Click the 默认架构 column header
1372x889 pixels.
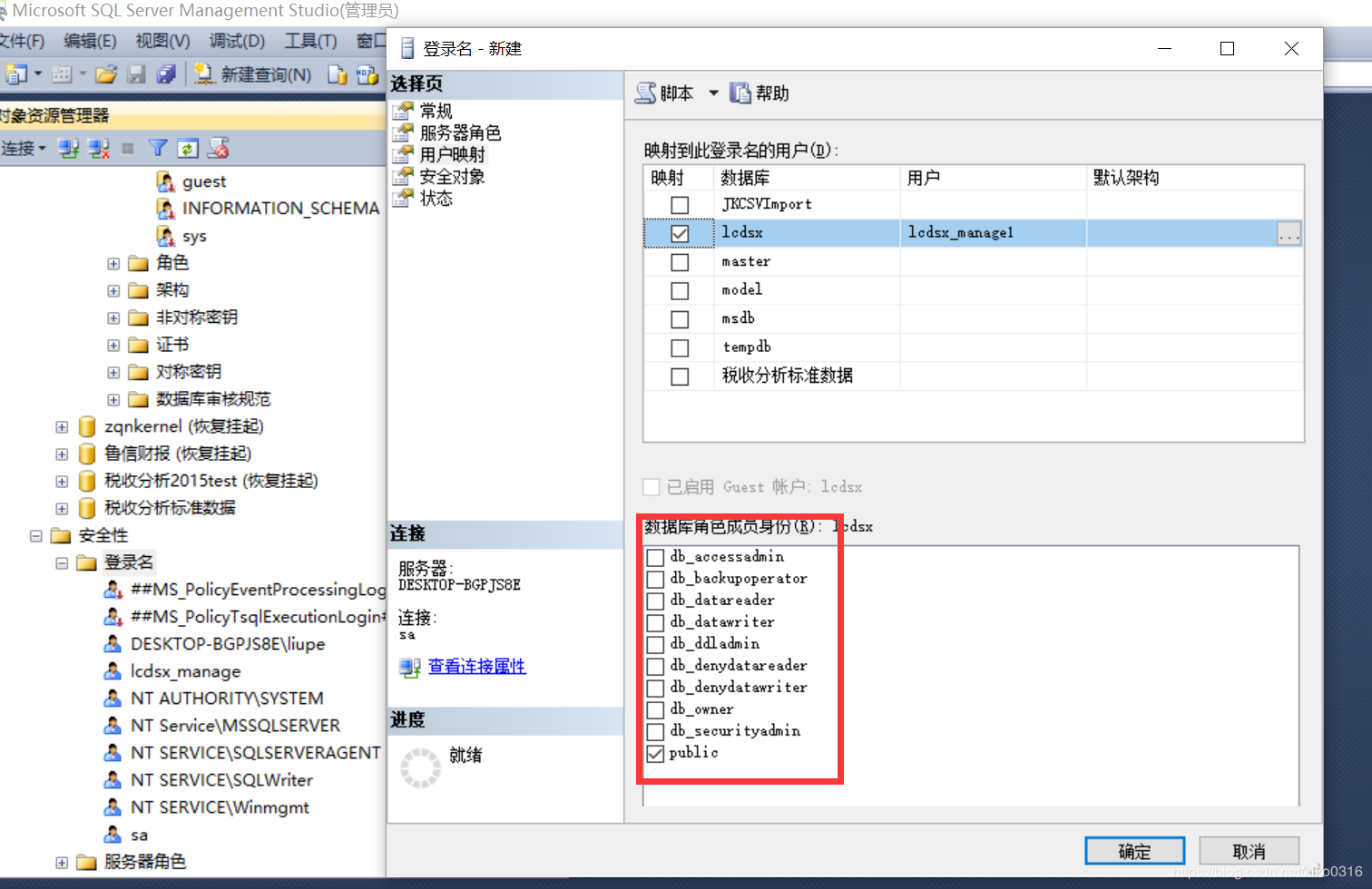pyautogui.click(x=1195, y=178)
